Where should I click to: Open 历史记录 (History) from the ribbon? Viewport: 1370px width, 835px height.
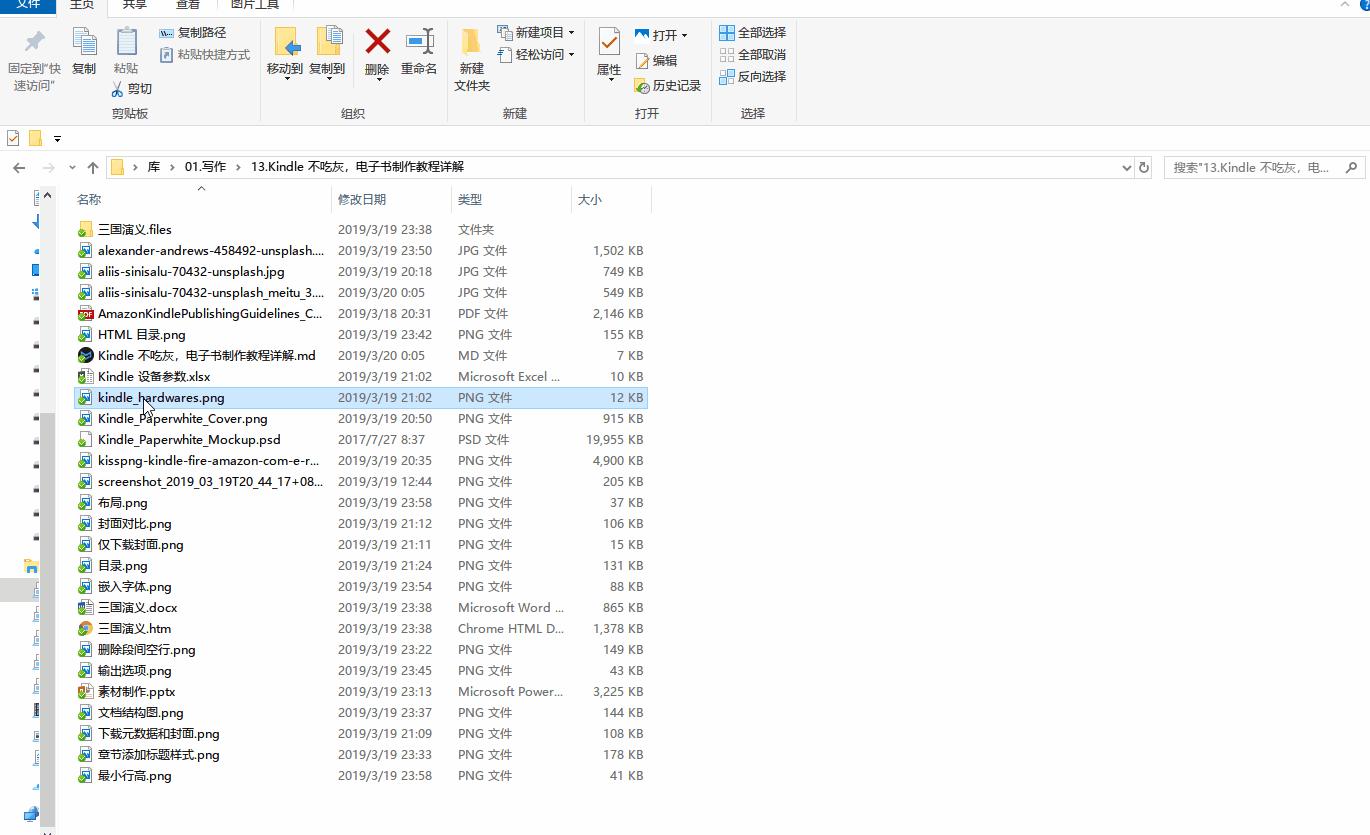pyautogui.click(x=668, y=86)
